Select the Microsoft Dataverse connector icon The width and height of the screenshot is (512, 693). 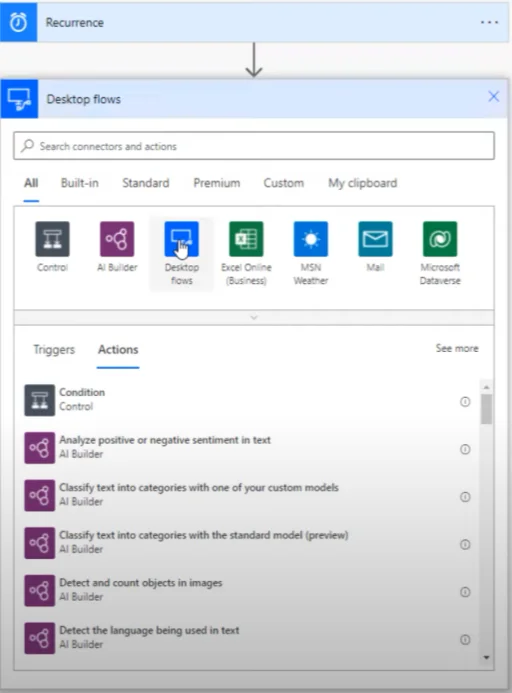[x=439, y=239]
